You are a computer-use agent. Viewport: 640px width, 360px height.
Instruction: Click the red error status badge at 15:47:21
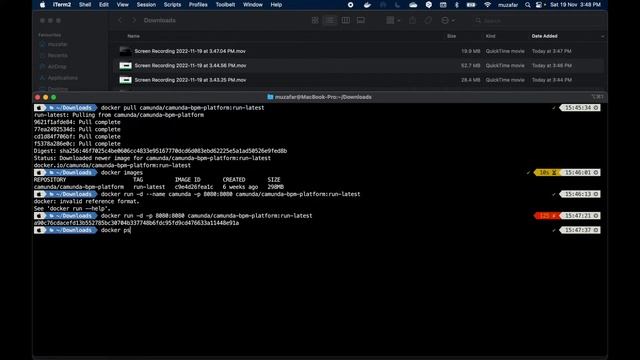(547, 216)
